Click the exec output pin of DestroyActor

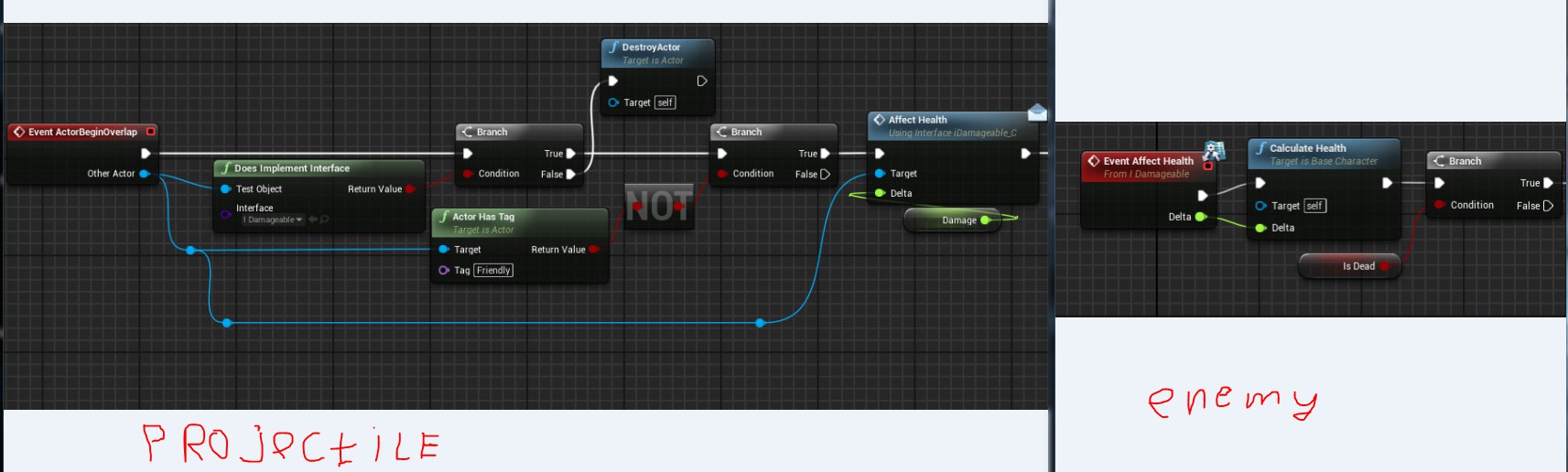point(702,81)
